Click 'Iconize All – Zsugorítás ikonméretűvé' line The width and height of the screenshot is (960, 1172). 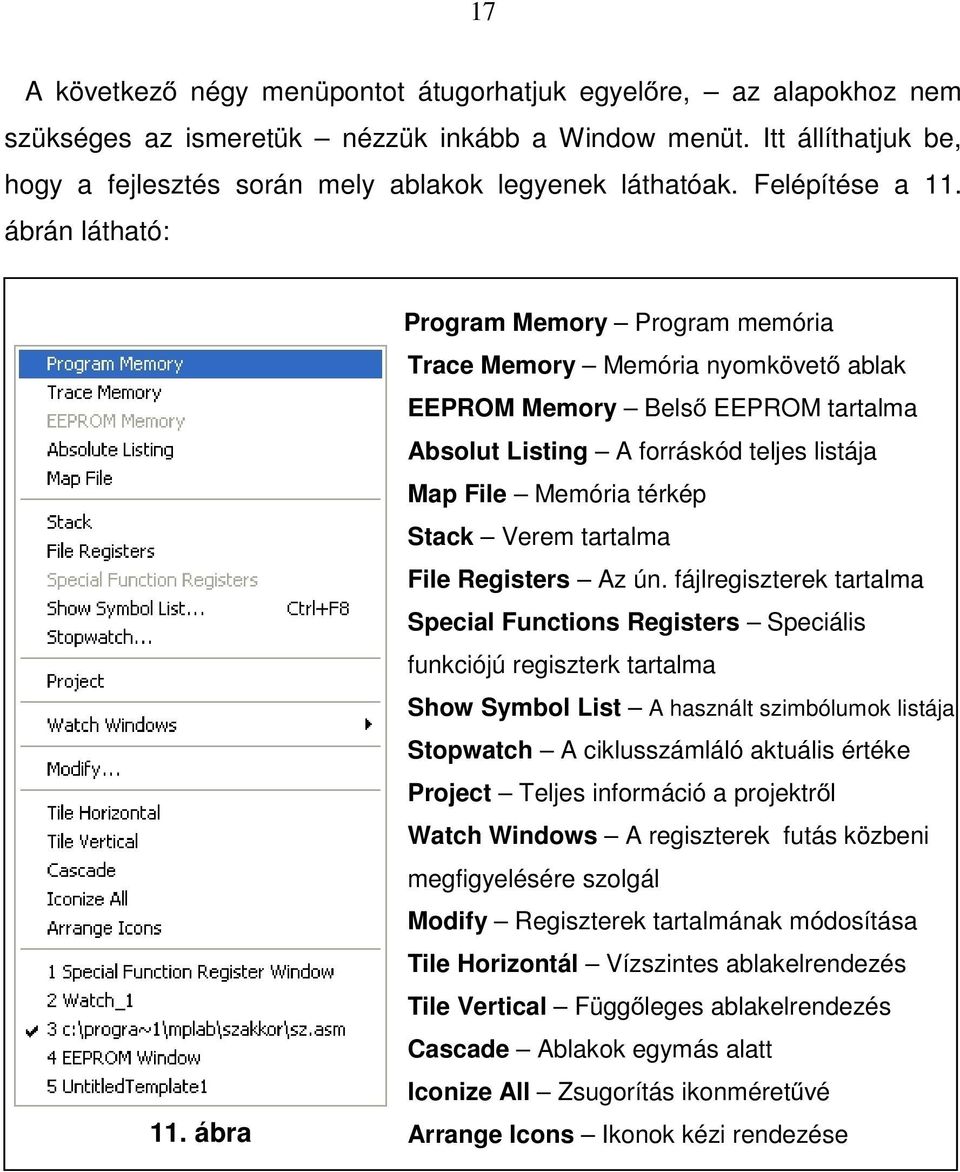618,1092
